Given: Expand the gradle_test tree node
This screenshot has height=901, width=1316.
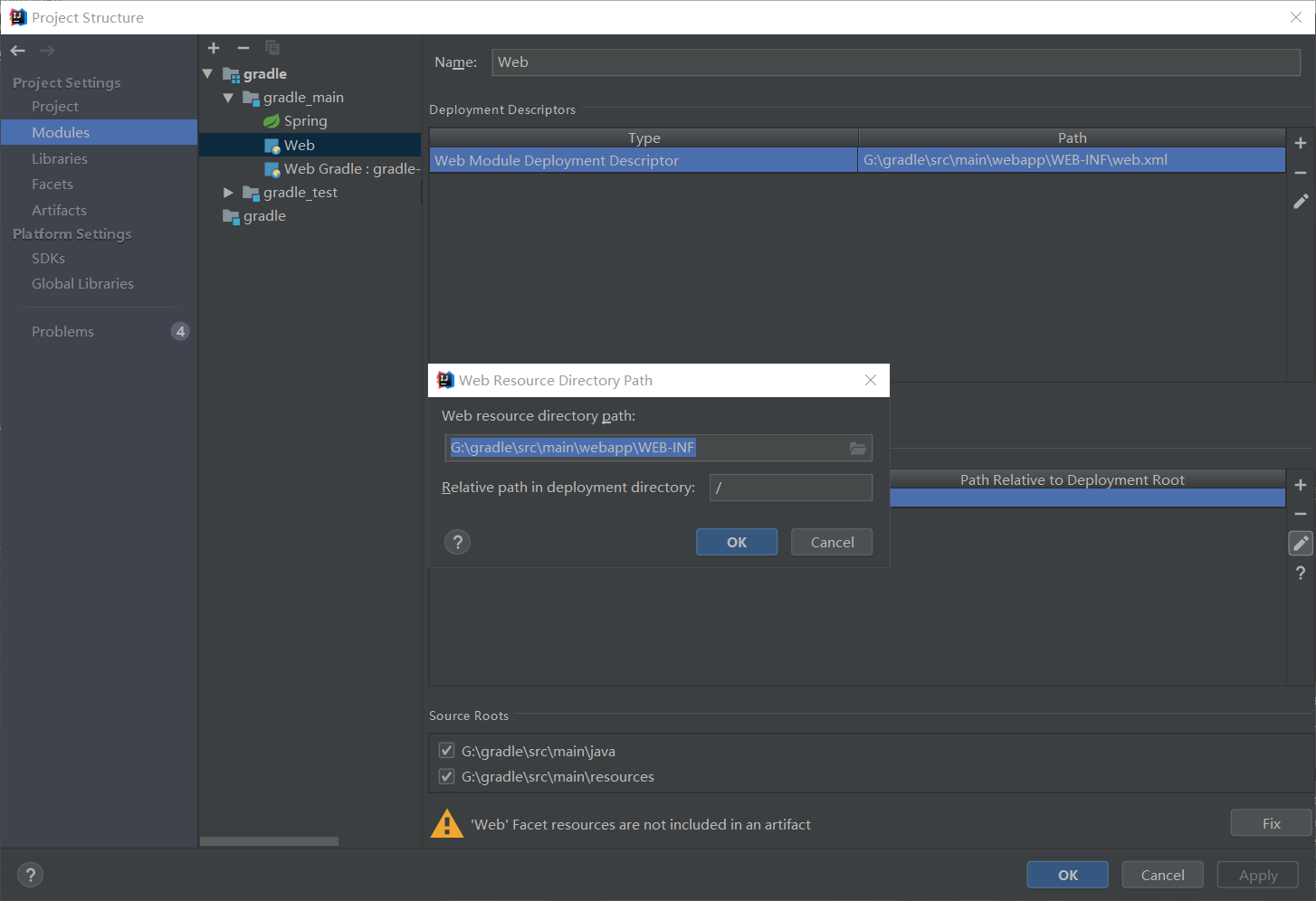Looking at the screenshot, I should coord(227,192).
